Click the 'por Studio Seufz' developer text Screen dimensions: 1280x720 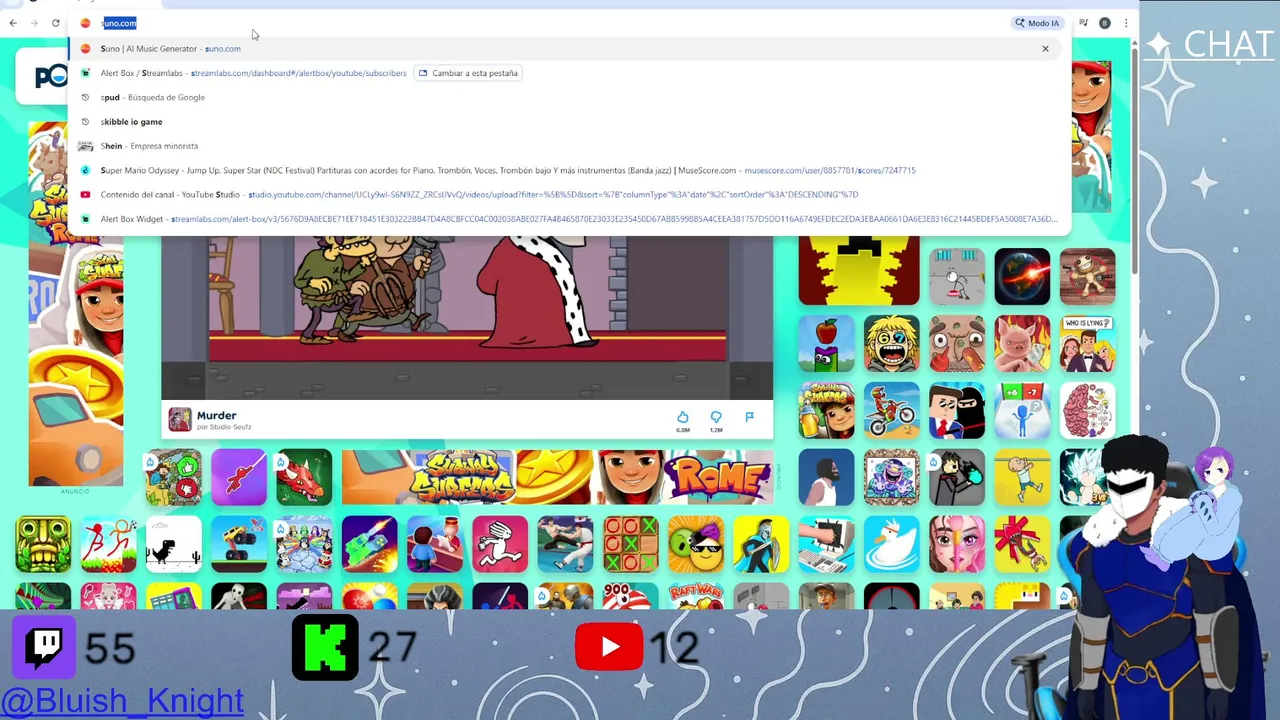pos(224,427)
